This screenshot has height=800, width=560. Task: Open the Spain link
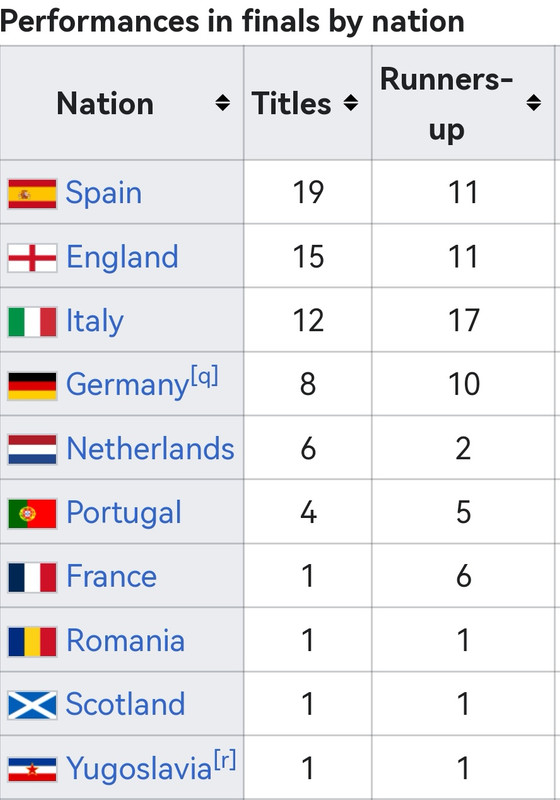[104, 193]
